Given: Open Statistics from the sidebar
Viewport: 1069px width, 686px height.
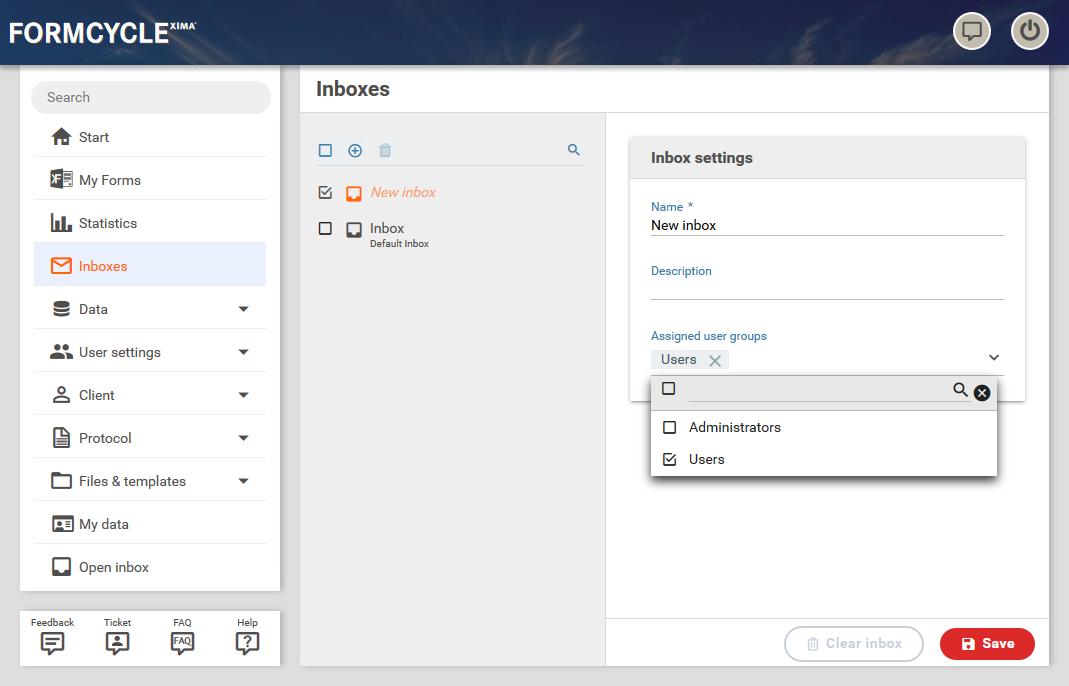Looking at the screenshot, I should [108, 223].
